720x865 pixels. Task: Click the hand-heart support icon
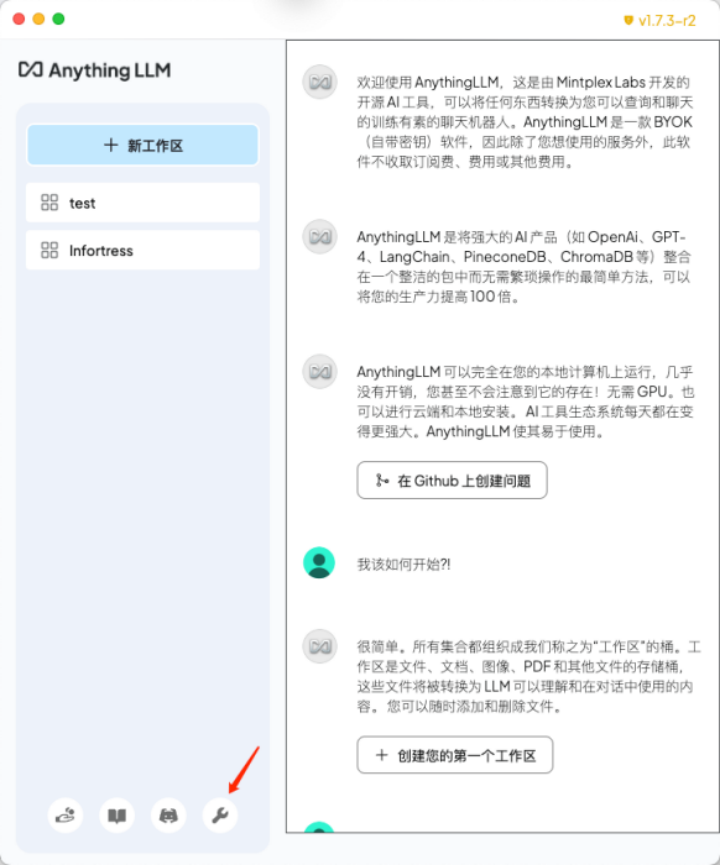point(65,815)
